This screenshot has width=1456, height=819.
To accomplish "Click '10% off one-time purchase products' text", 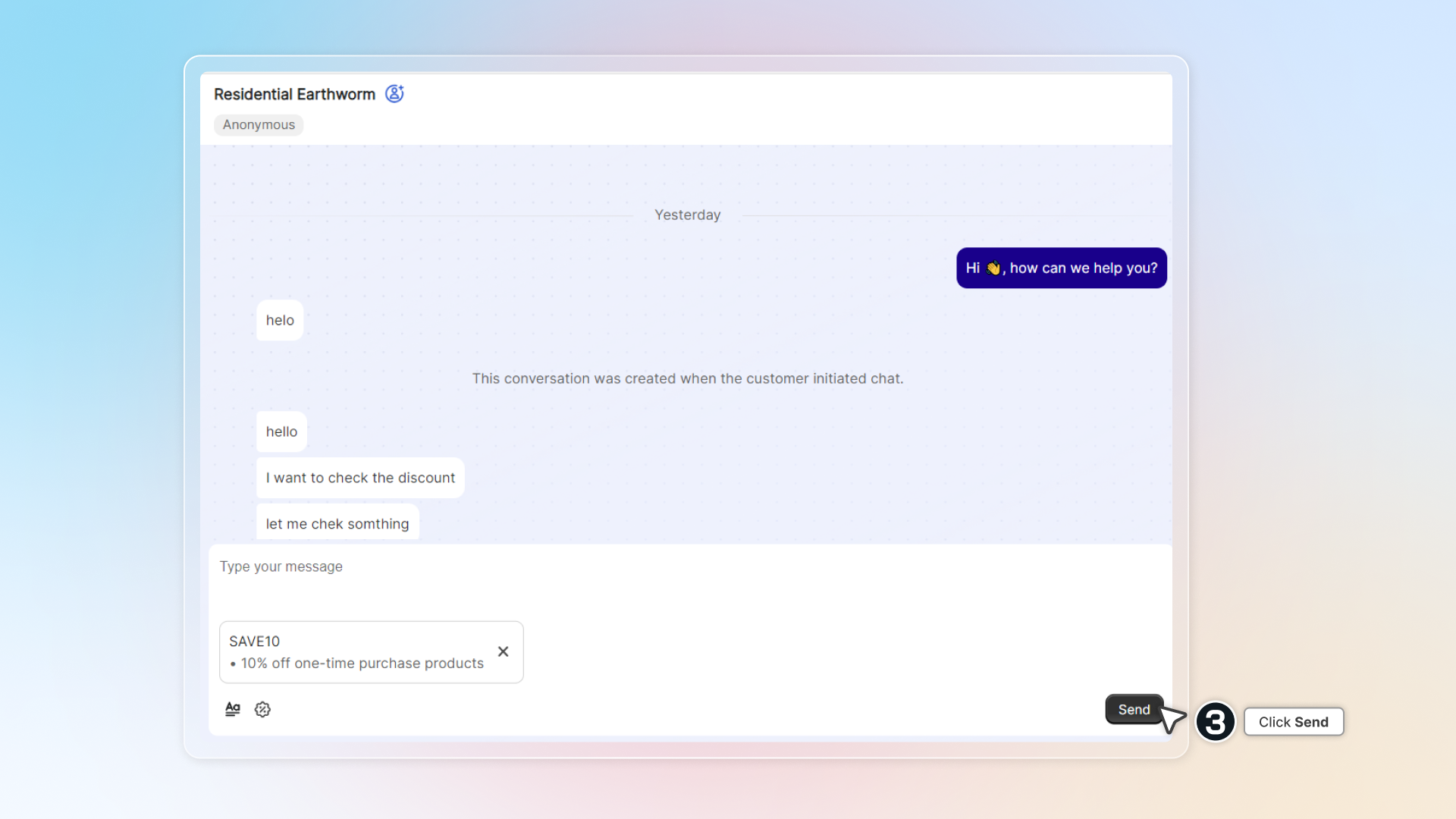I will 362,664.
